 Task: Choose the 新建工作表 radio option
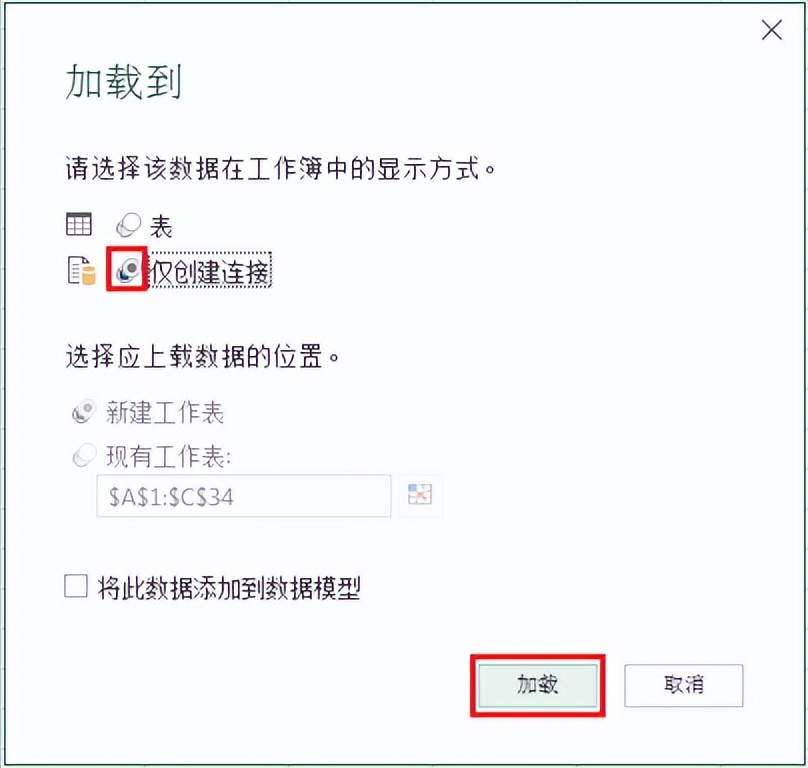[85, 411]
